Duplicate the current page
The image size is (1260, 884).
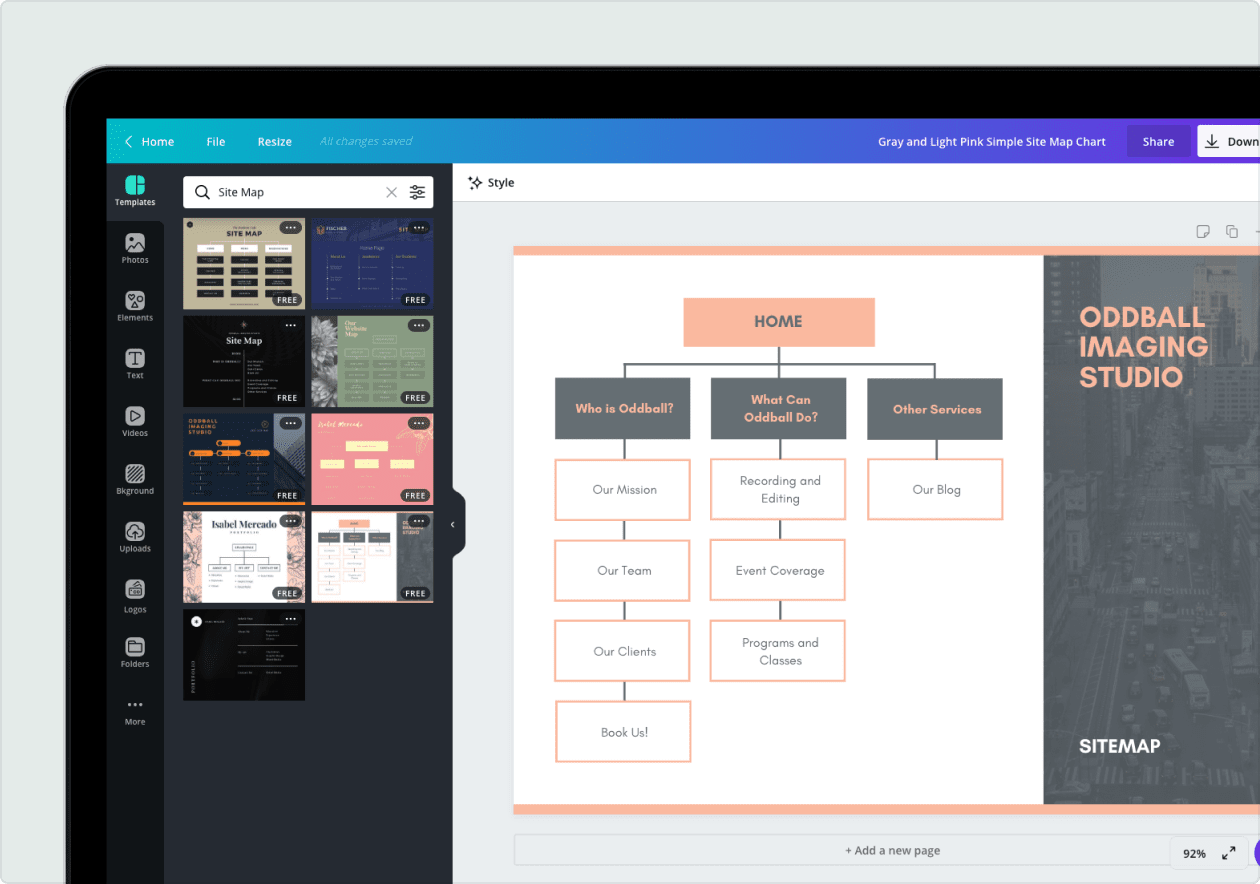click(x=1232, y=231)
